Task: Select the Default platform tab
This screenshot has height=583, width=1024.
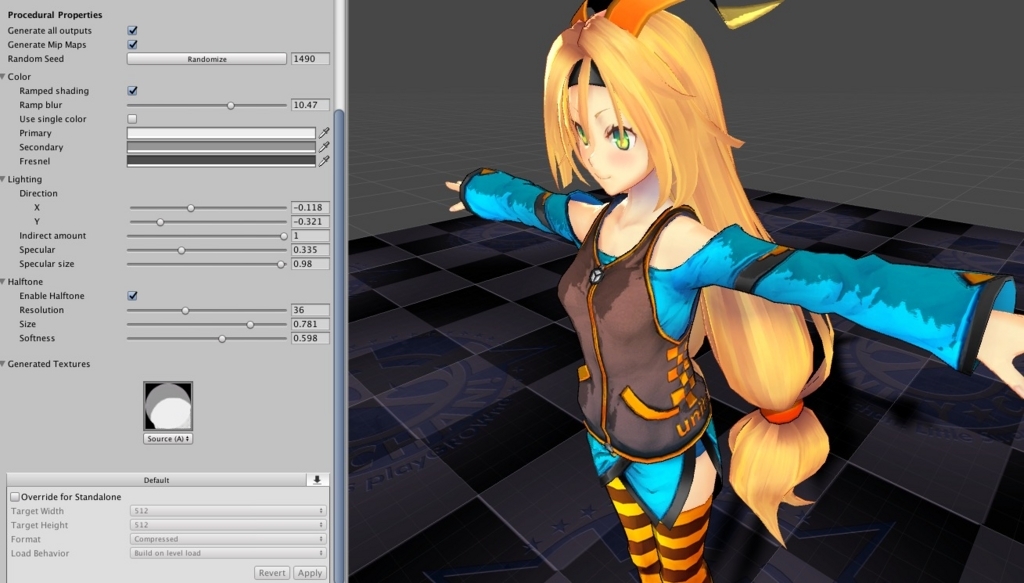Action: pos(157,480)
